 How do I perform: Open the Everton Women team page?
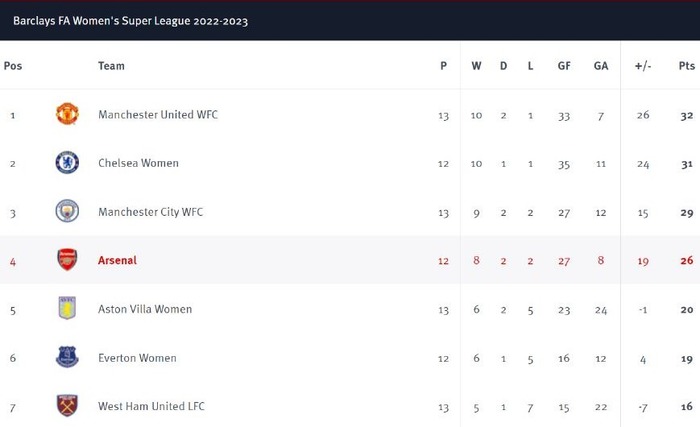point(138,358)
